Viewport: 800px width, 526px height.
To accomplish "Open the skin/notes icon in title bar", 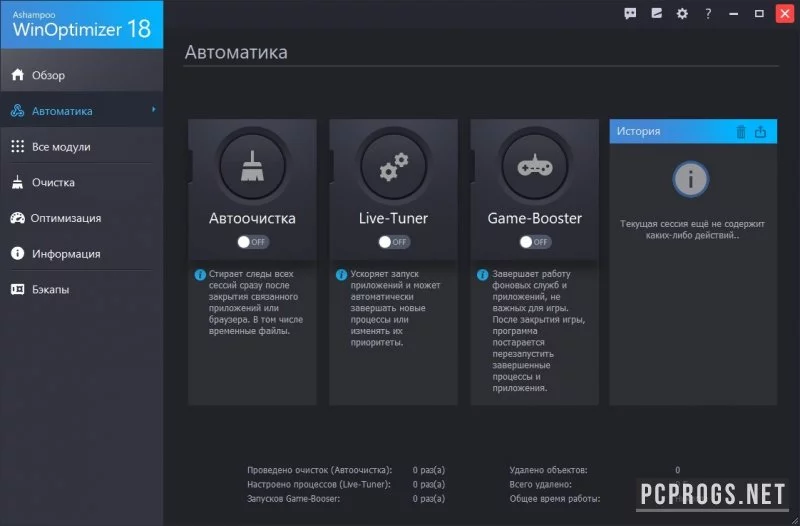I will coord(657,14).
